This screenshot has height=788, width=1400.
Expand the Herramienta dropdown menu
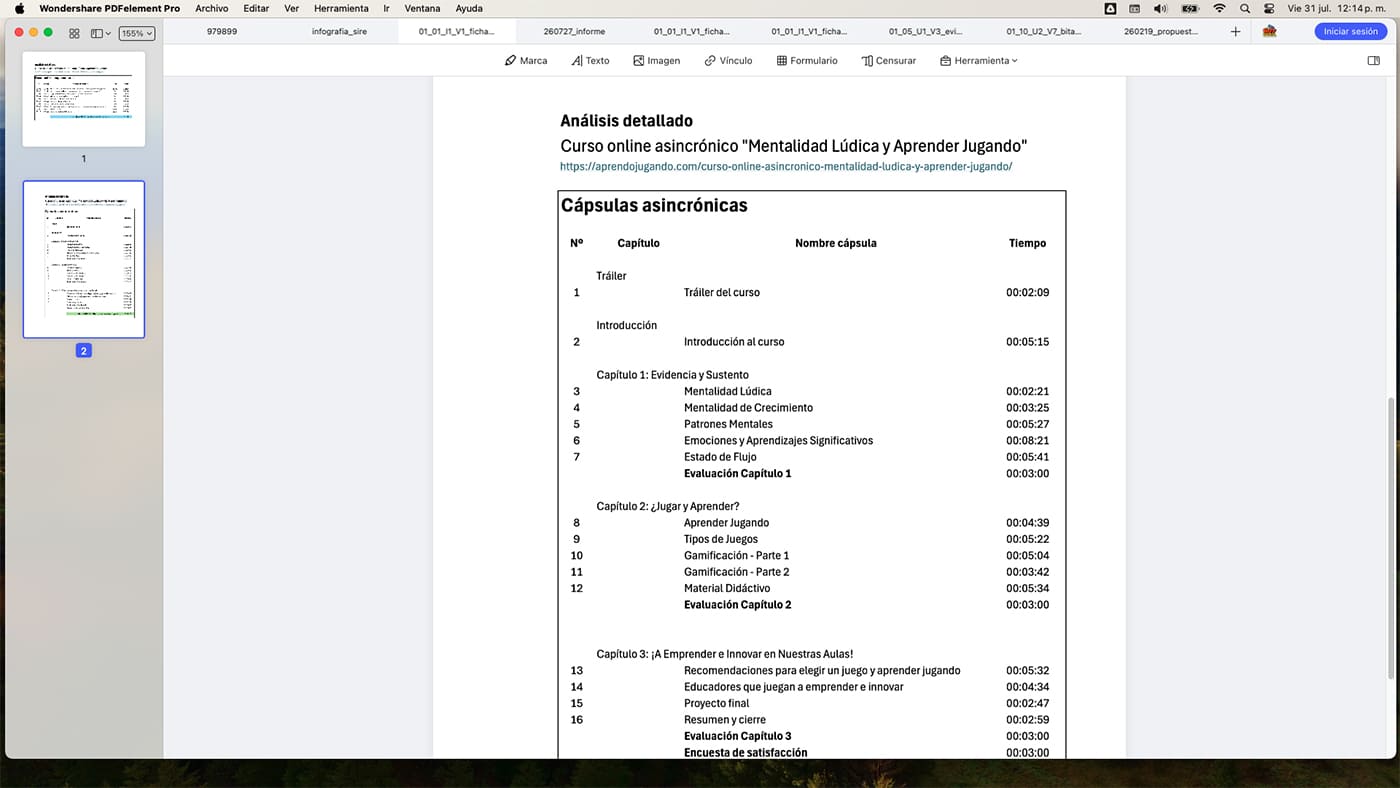click(979, 61)
